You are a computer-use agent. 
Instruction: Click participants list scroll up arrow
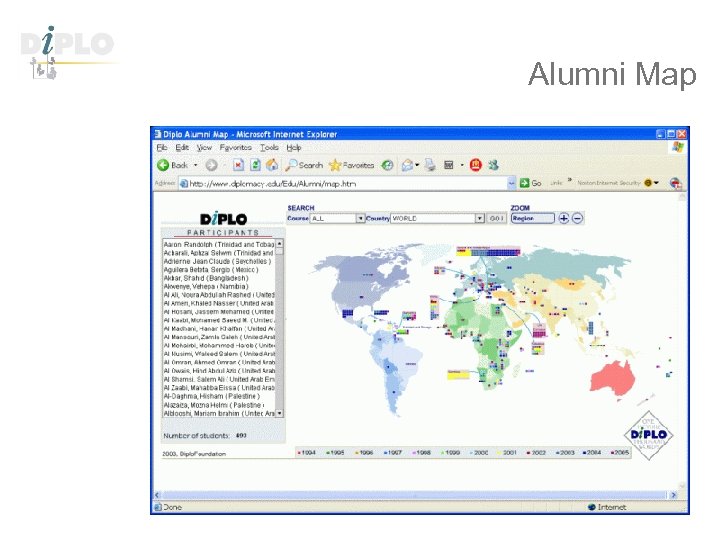pyautogui.click(x=280, y=243)
